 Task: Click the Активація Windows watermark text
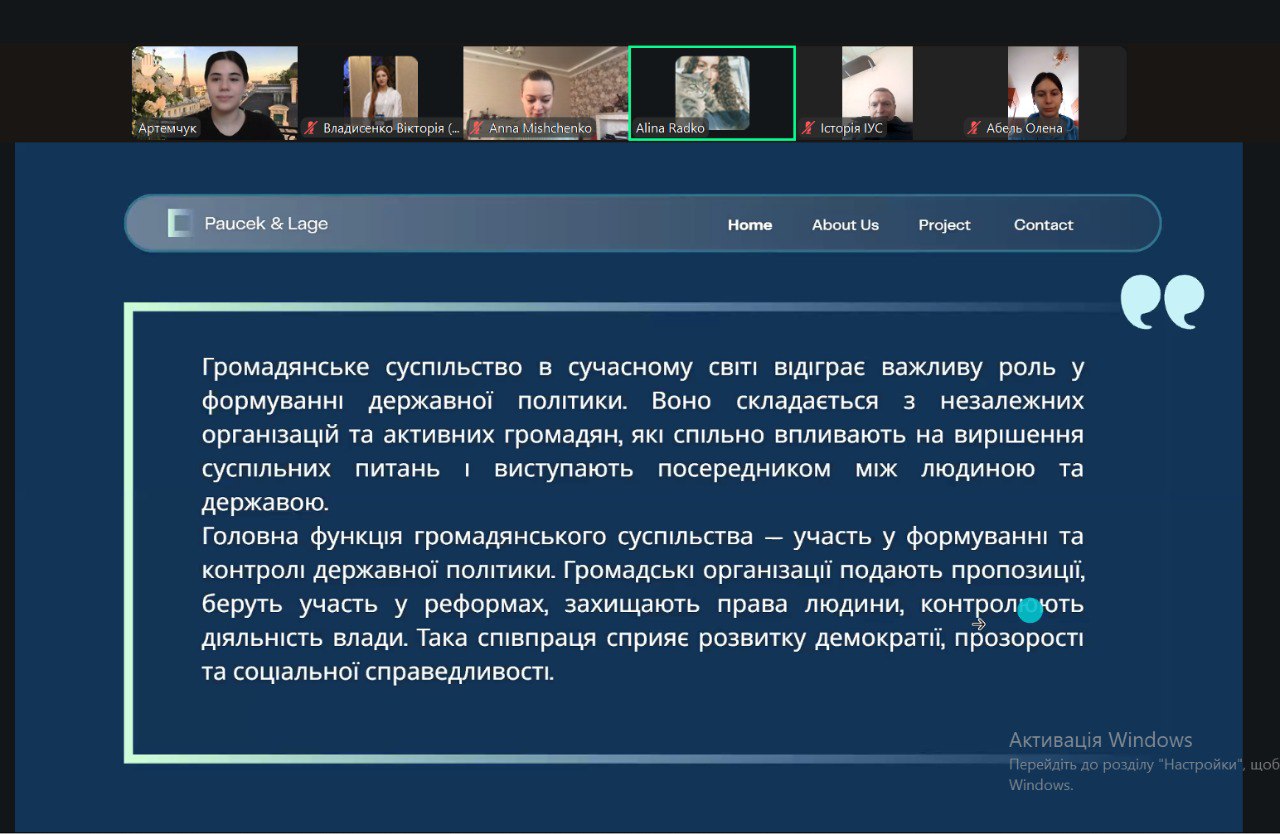[1100, 740]
